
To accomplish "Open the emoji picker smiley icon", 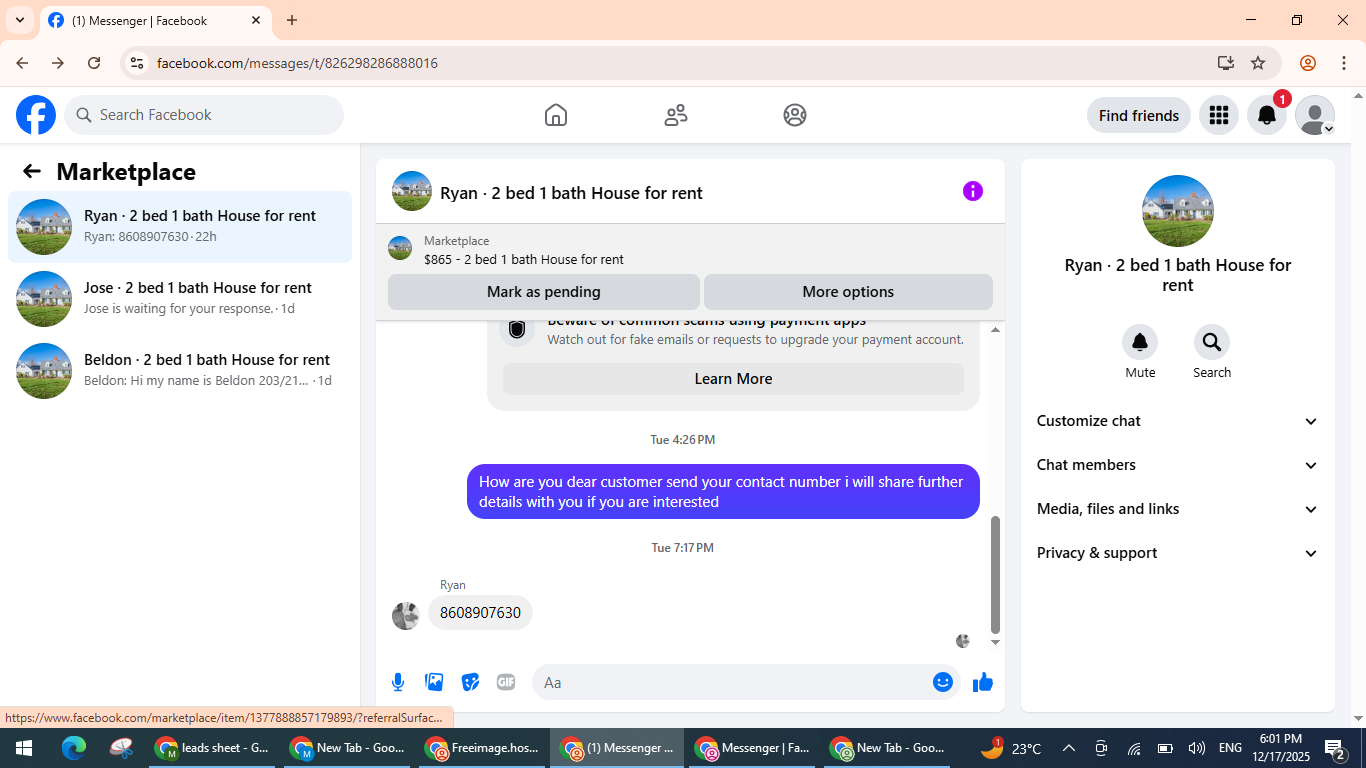I will tap(943, 682).
